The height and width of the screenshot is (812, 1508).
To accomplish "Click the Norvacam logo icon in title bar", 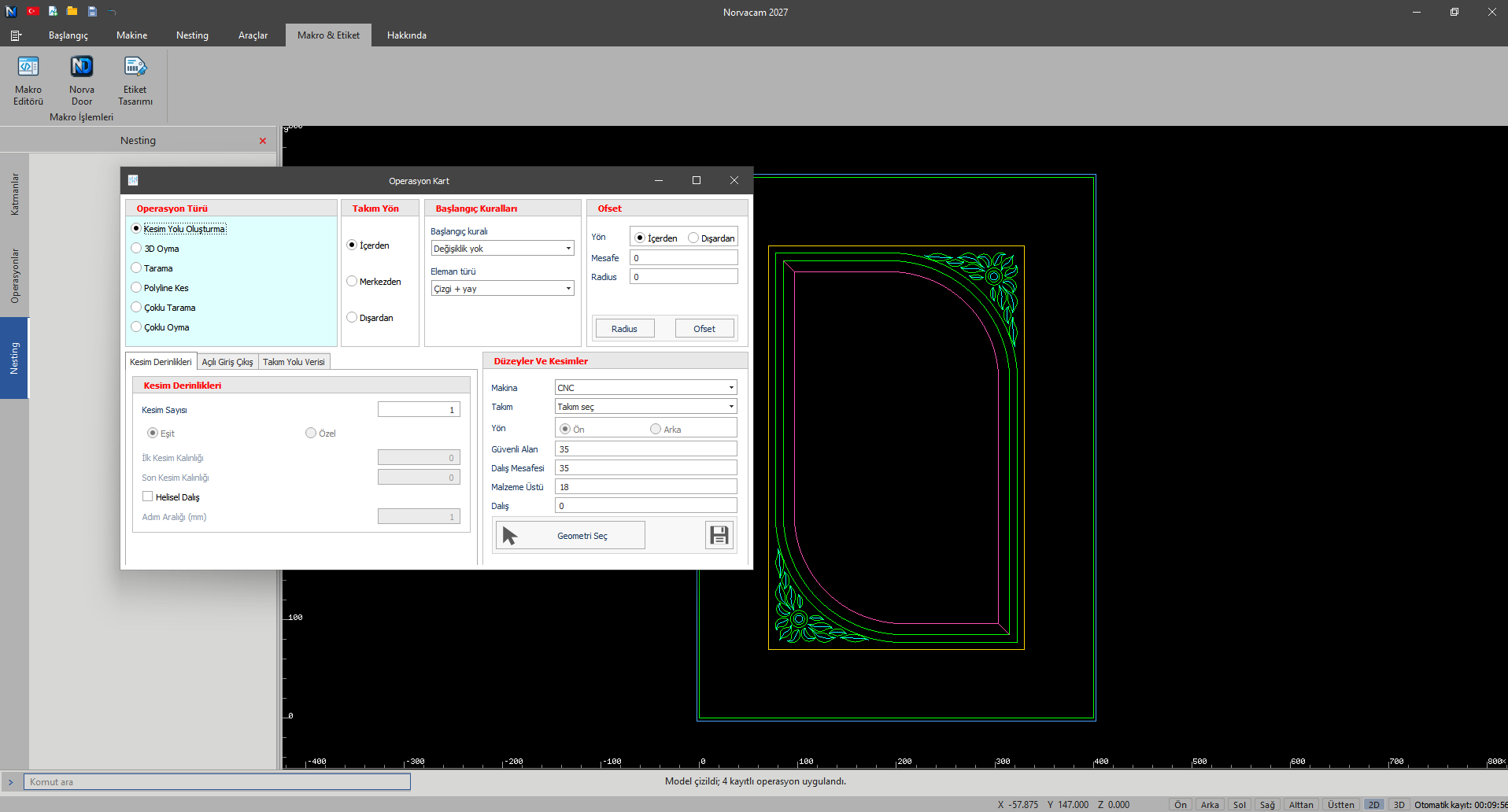I will pyautogui.click(x=11, y=11).
